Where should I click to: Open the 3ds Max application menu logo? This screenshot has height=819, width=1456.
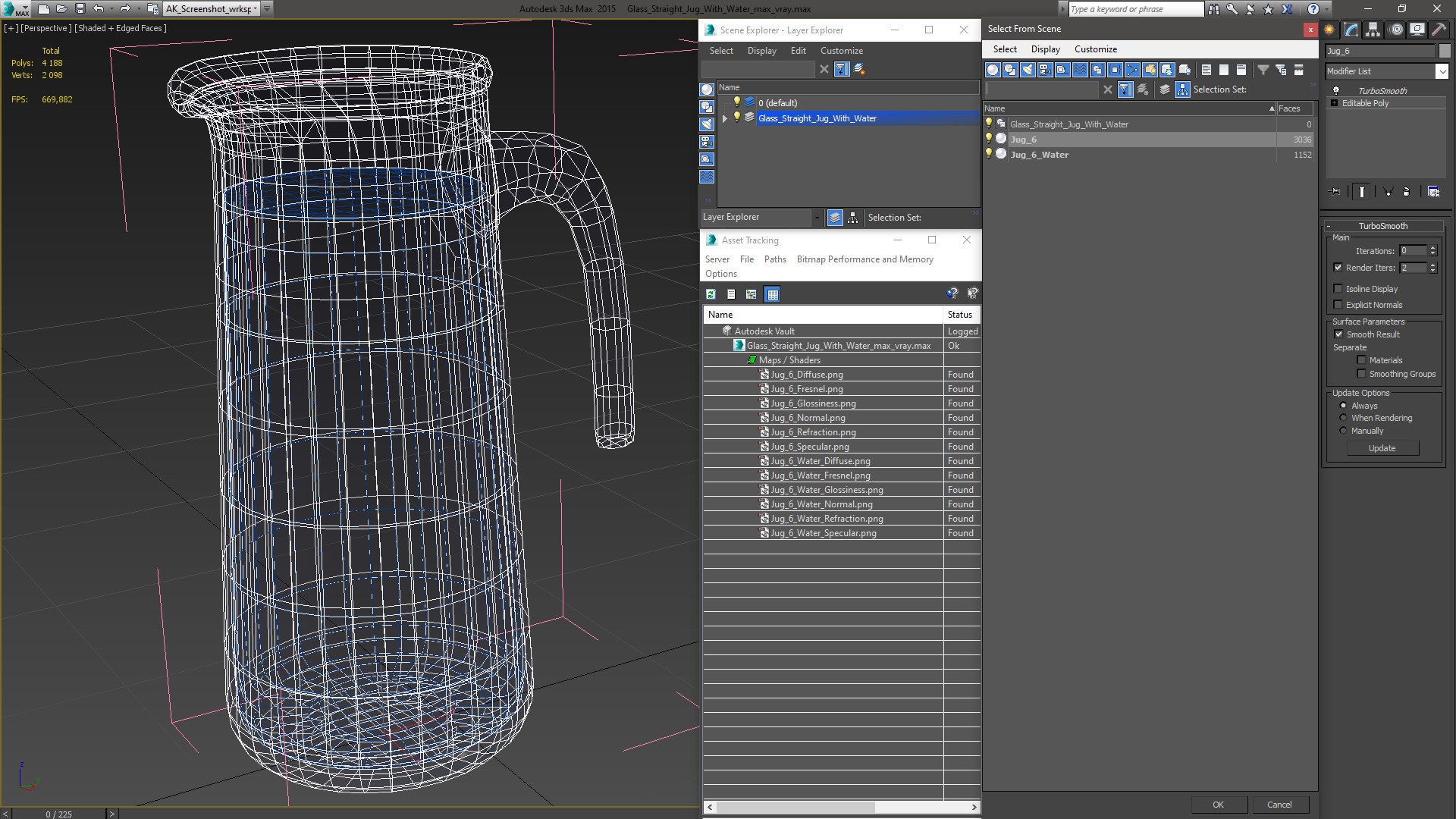[x=15, y=9]
